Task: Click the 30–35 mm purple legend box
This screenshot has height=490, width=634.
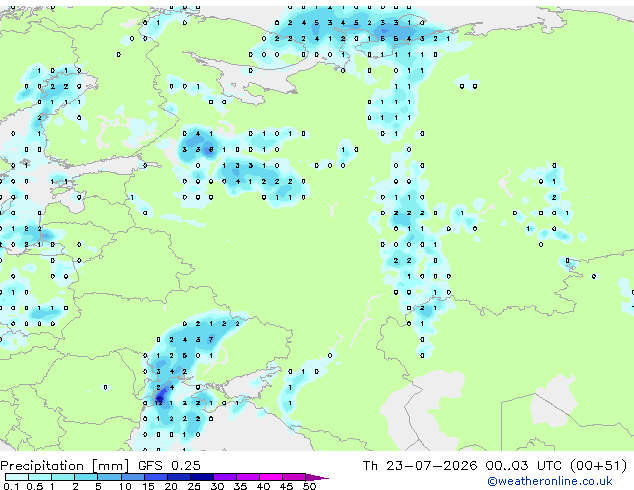Action: pyautogui.click(x=224, y=477)
